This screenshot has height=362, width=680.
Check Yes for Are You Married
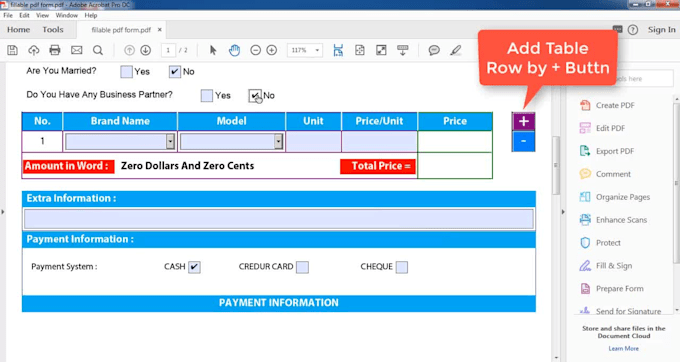[x=126, y=72]
